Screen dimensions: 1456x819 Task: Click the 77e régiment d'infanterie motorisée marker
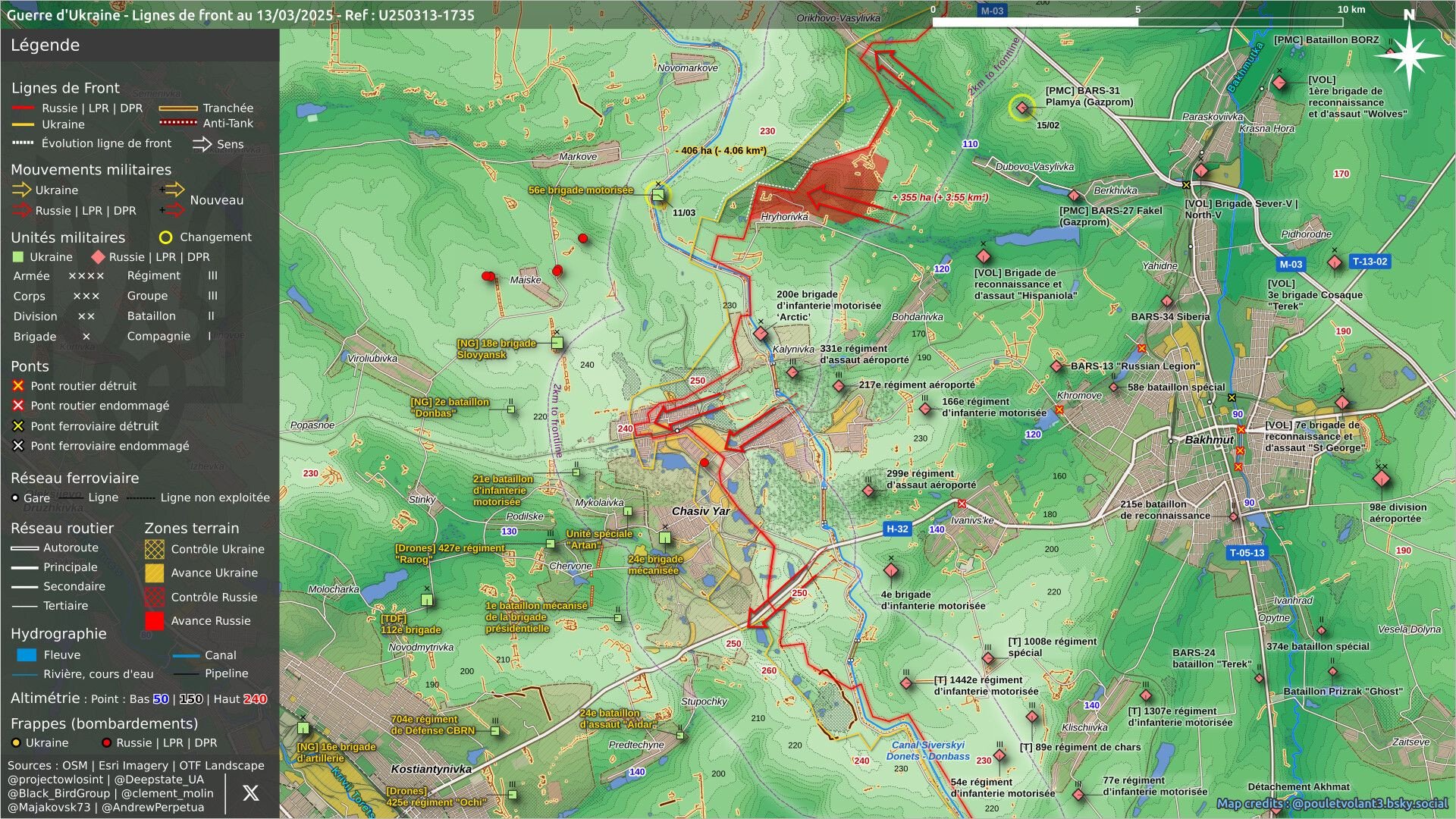(x=1078, y=795)
